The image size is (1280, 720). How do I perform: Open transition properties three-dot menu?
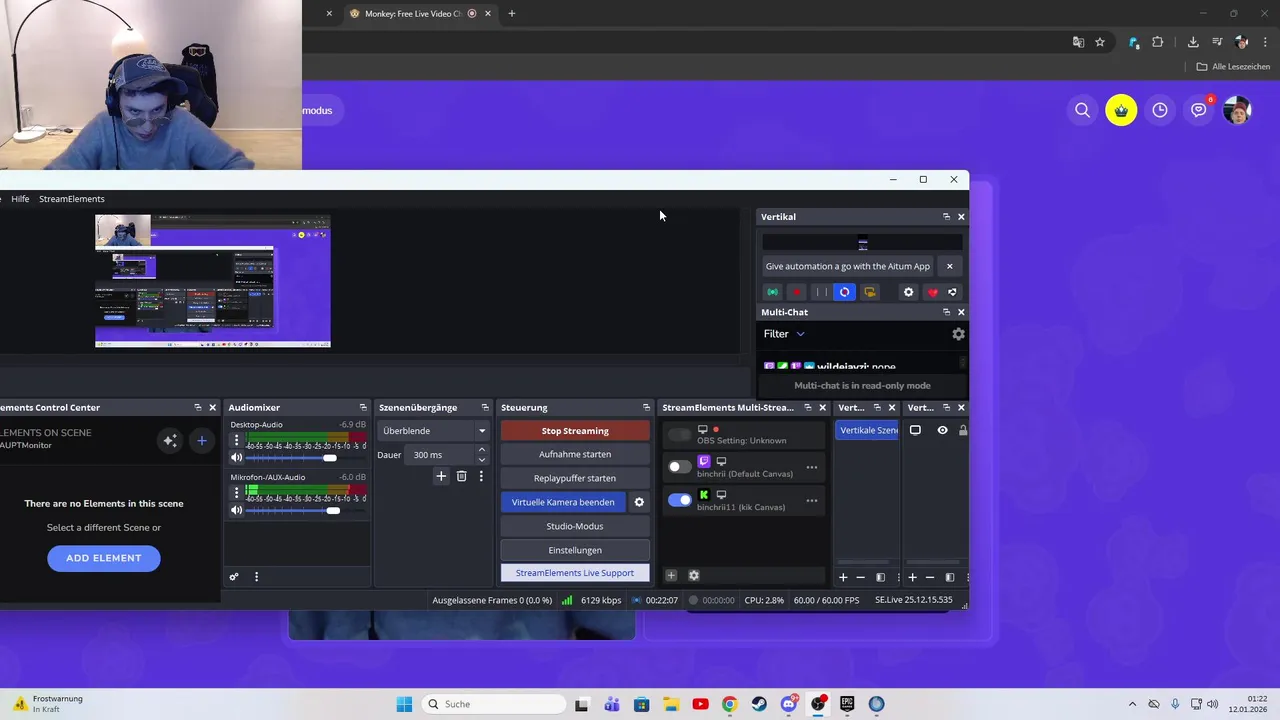481,477
